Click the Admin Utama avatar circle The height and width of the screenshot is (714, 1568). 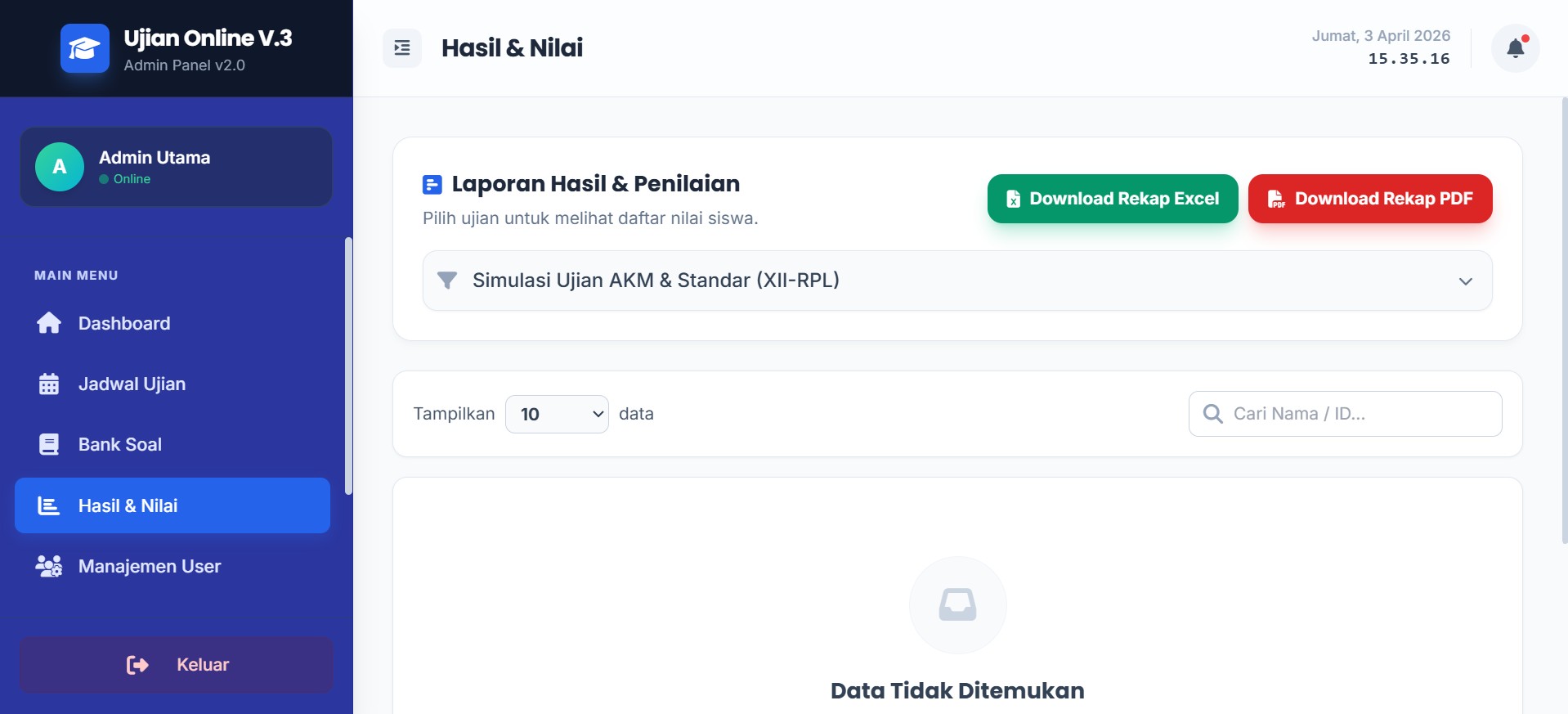[x=60, y=167]
